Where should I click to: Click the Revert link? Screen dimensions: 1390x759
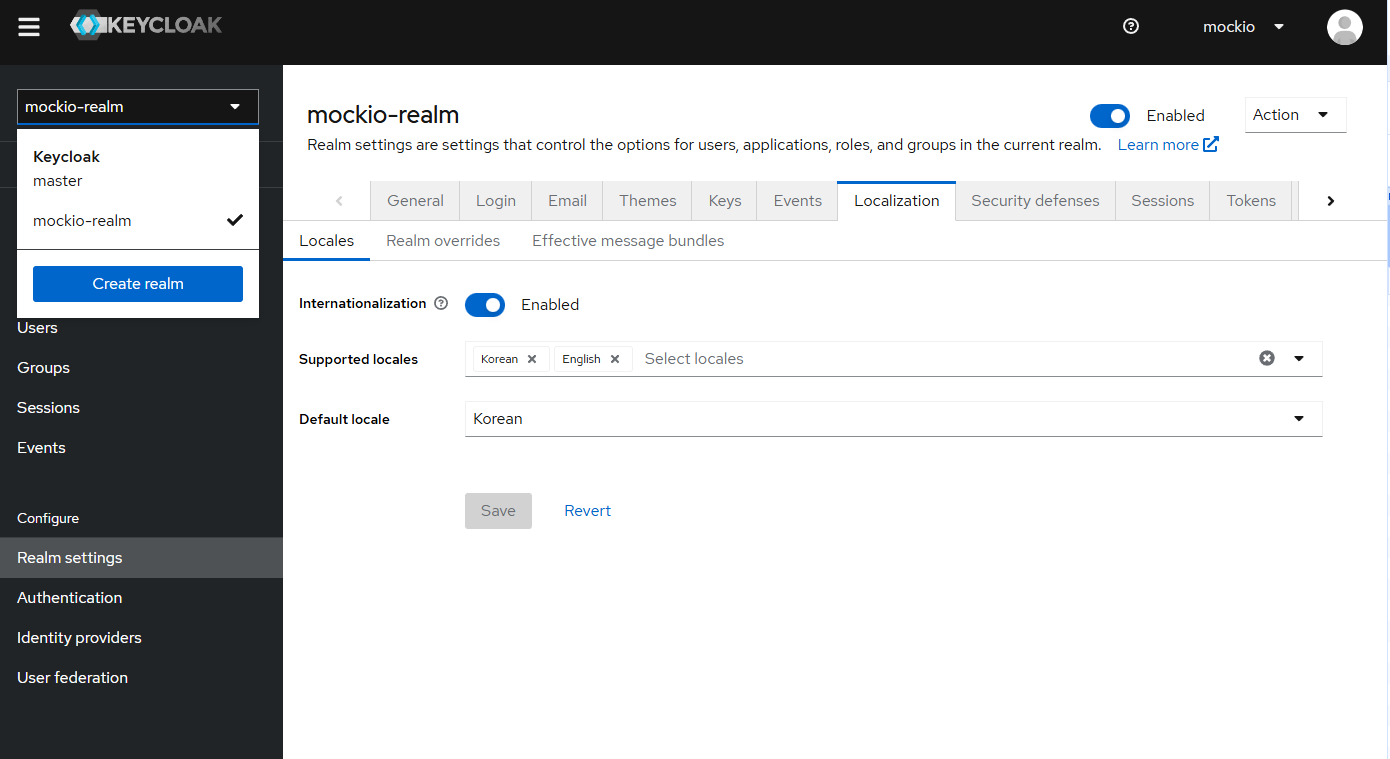pyautogui.click(x=587, y=511)
